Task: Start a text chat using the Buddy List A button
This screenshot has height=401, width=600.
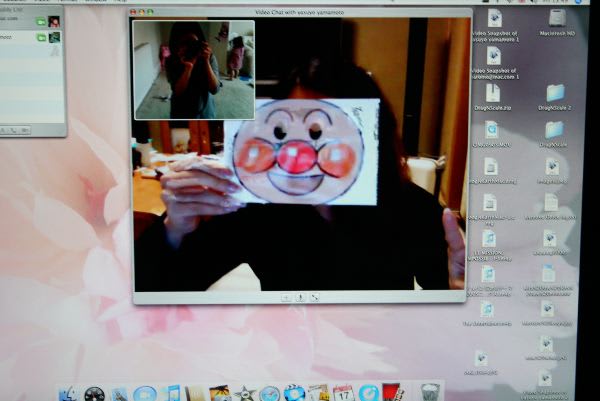Action: point(3,130)
